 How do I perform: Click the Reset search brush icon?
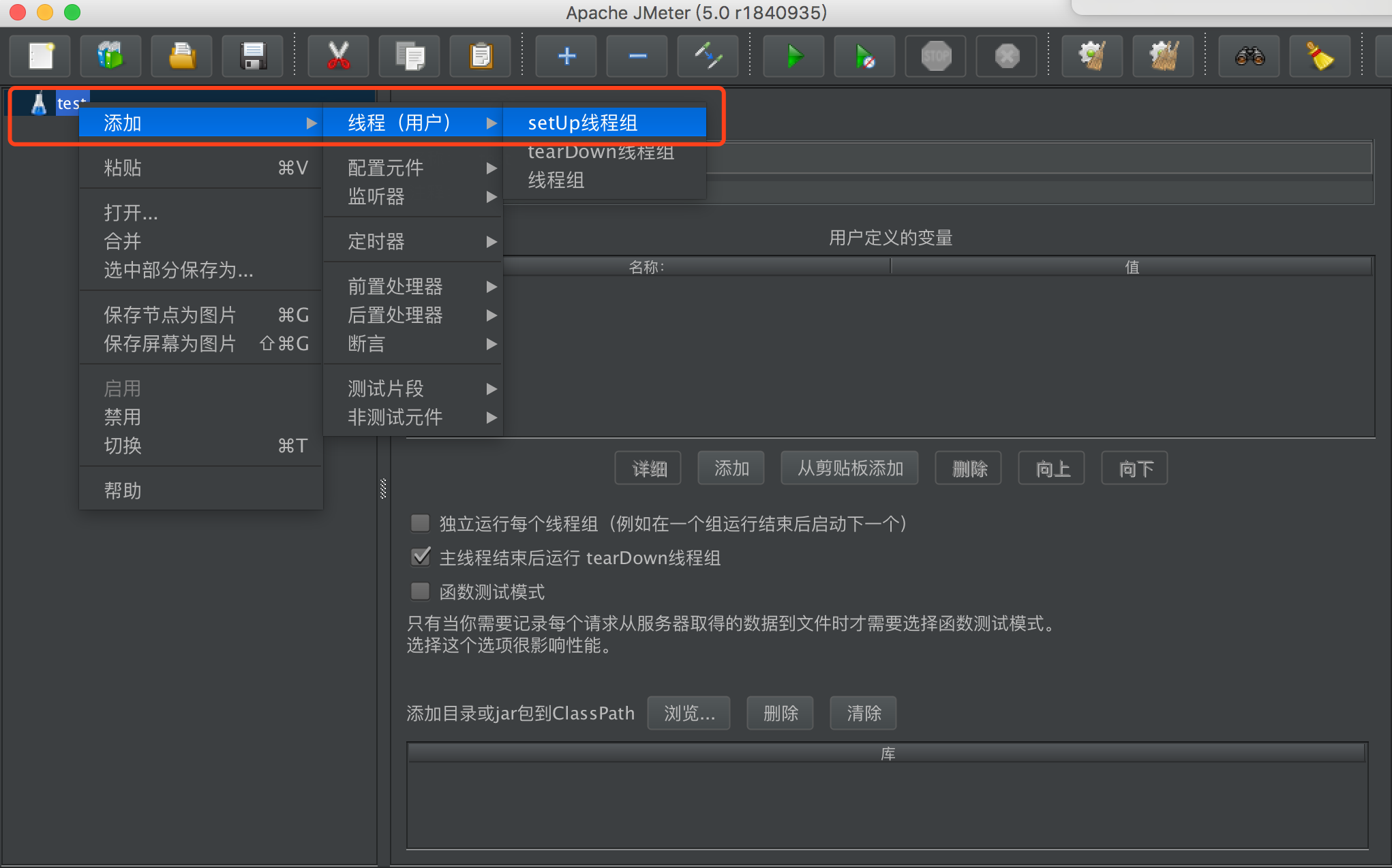click(x=1320, y=56)
